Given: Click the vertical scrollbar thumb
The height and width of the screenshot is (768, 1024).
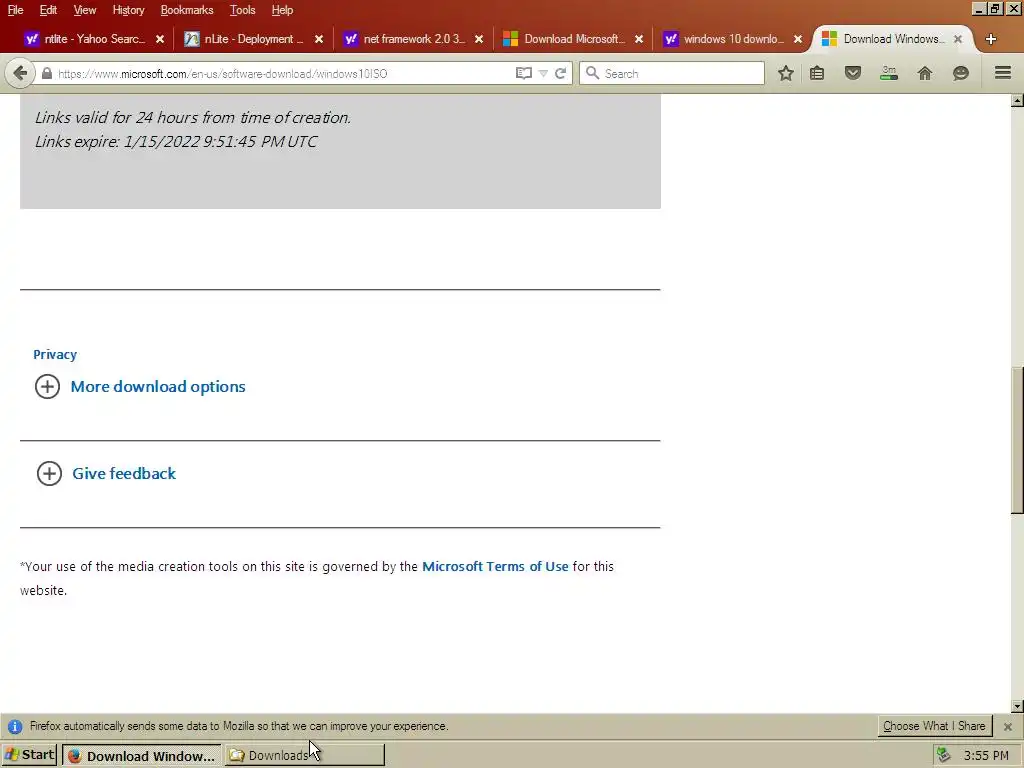Looking at the screenshot, I should coord(1017,440).
